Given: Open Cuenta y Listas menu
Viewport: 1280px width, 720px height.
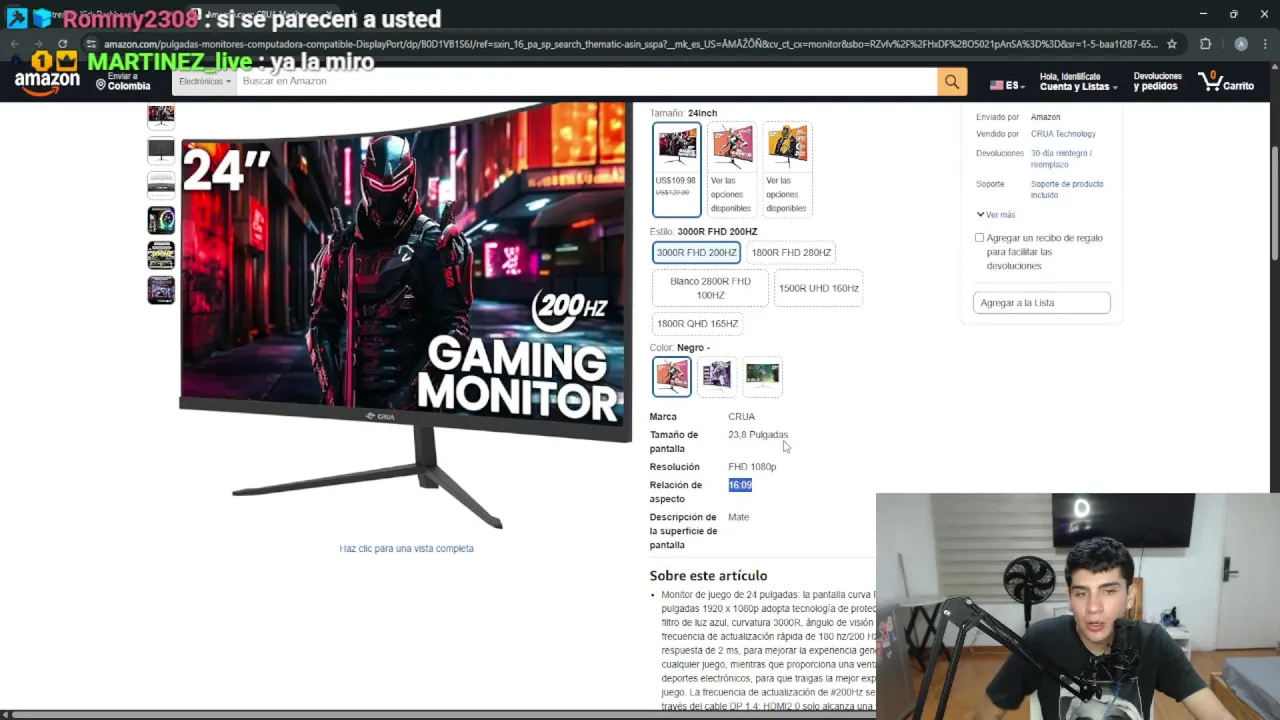Looking at the screenshot, I should click(1078, 82).
